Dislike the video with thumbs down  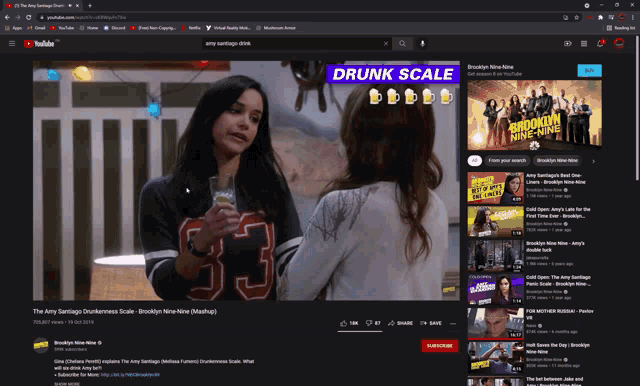(x=373, y=323)
